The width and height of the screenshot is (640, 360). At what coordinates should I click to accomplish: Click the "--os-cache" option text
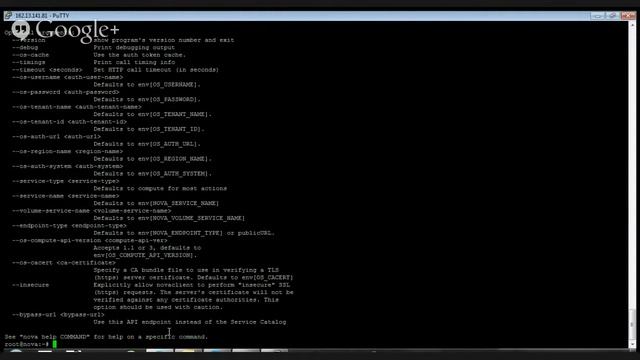pyautogui.click(x=30, y=55)
